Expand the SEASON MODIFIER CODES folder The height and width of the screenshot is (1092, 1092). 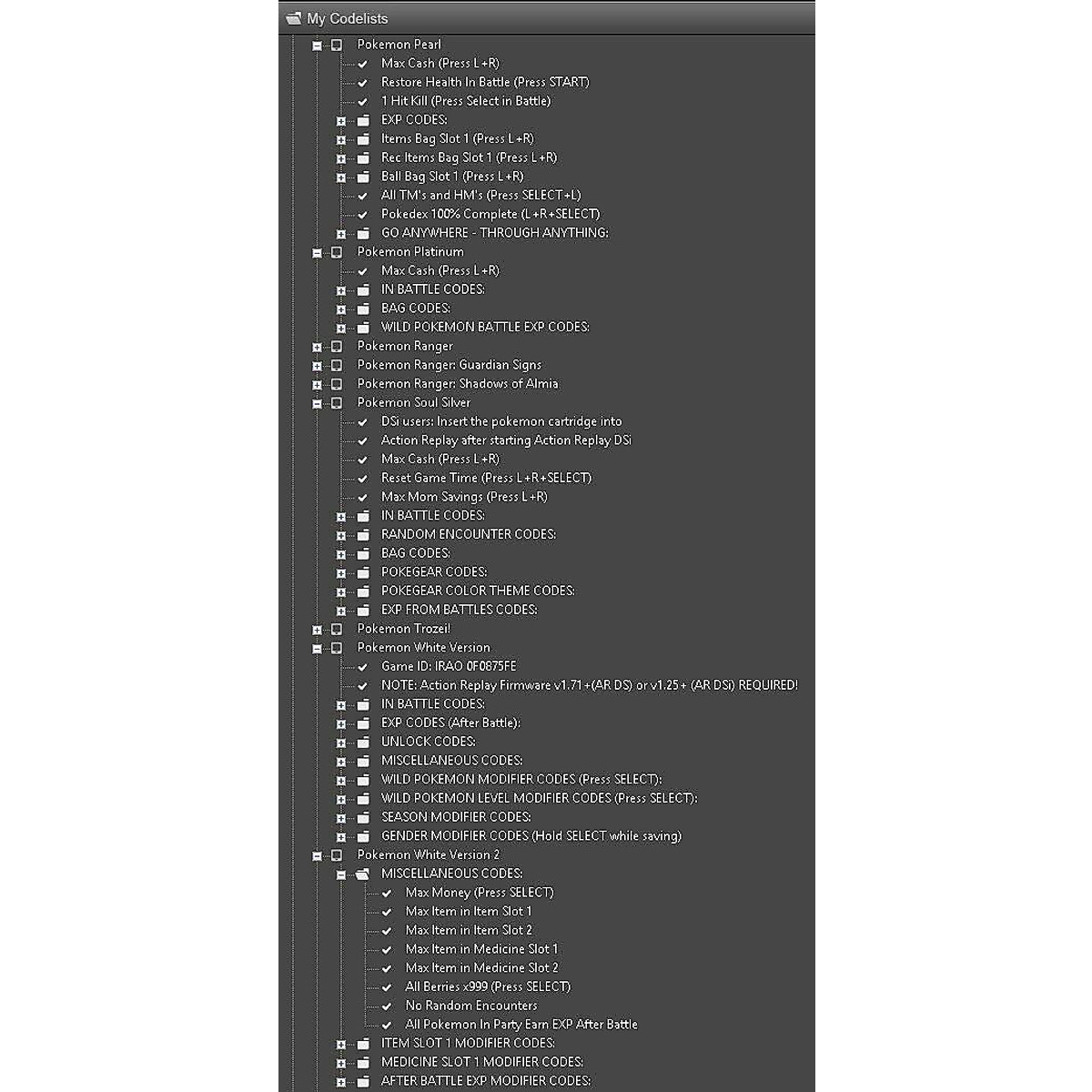(341, 817)
